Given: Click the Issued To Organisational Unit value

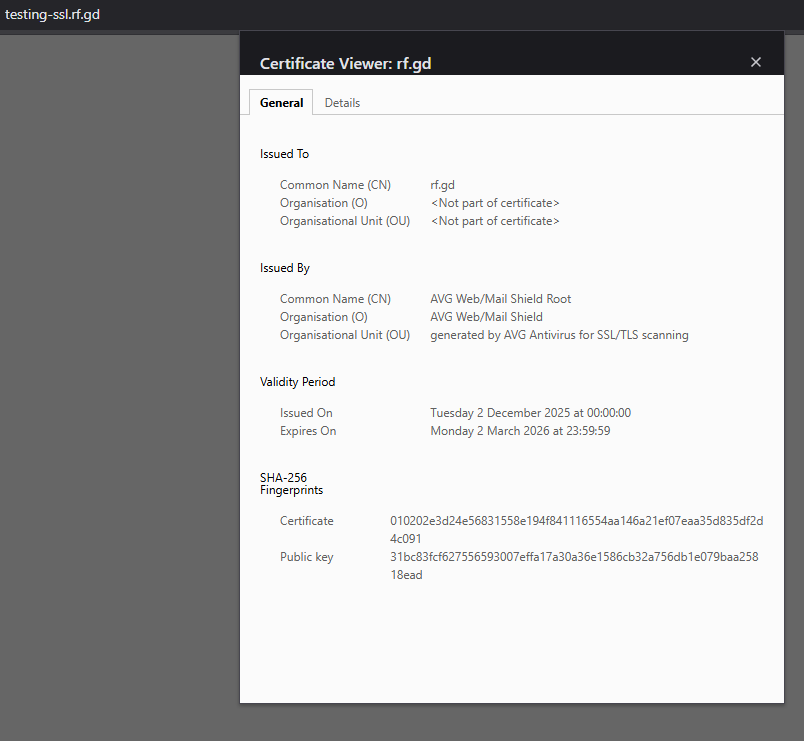Looking at the screenshot, I should (494, 221).
